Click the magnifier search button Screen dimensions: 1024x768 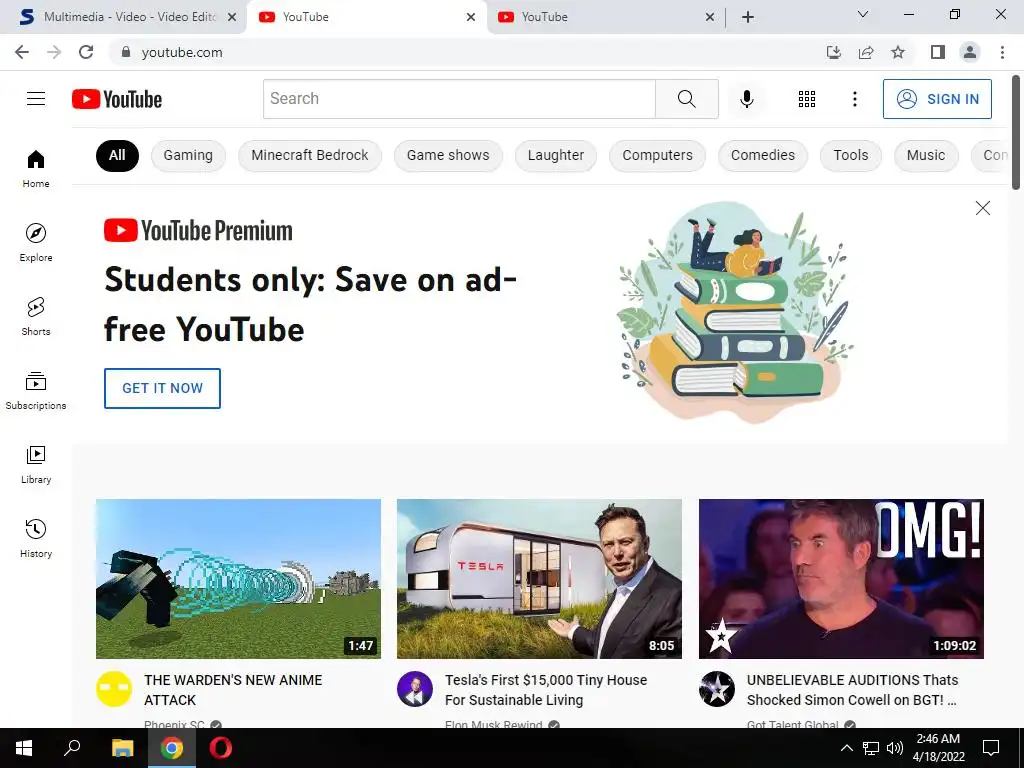686,99
